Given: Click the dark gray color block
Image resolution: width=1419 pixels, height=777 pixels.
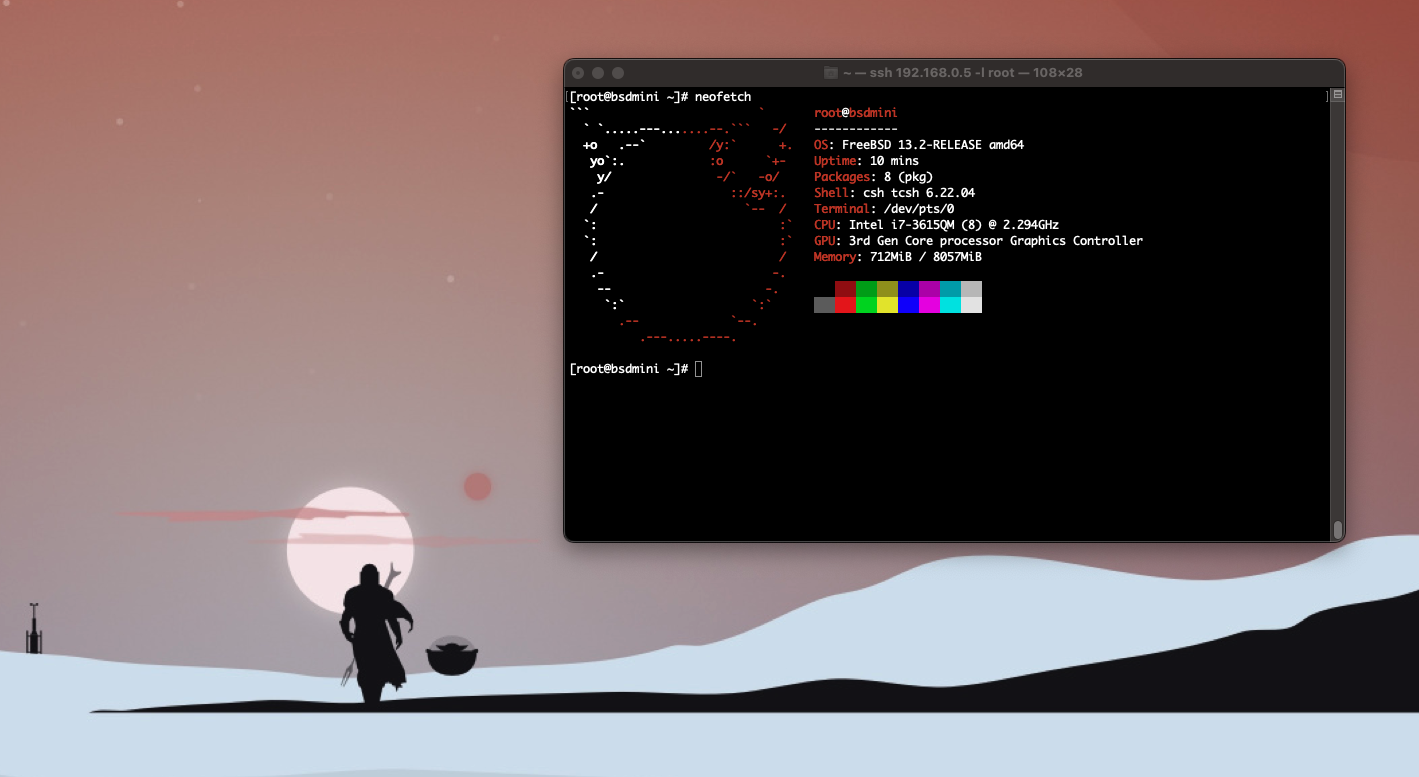Looking at the screenshot, I should [824, 305].
